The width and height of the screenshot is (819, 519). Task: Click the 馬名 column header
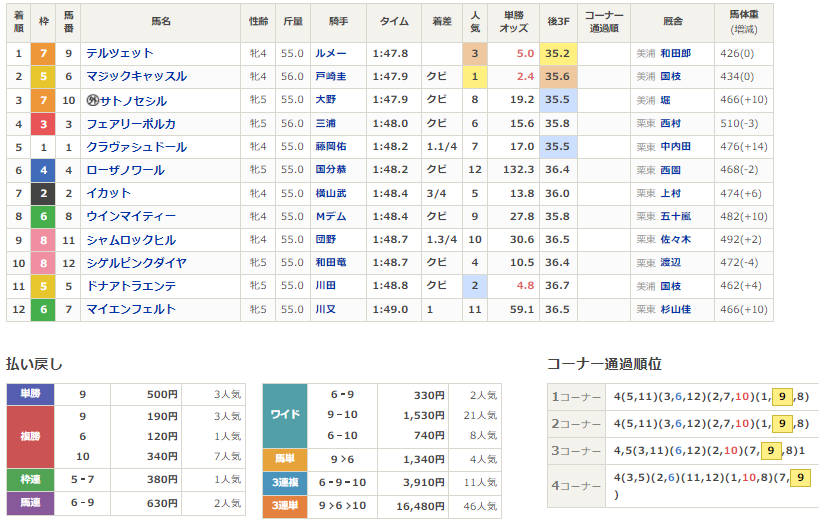click(160, 21)
